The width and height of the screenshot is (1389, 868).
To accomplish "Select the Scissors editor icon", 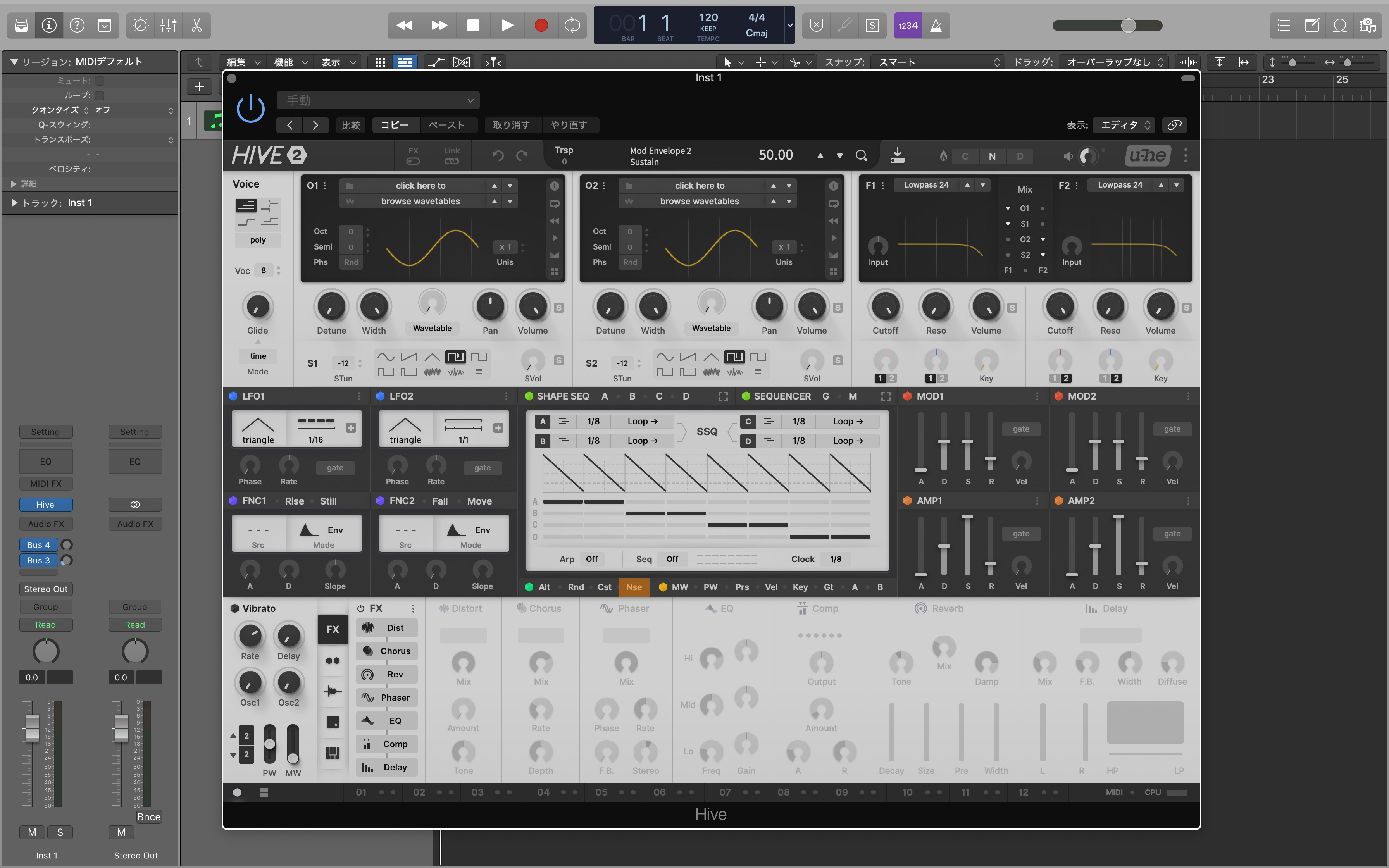I will click(196, 25).
